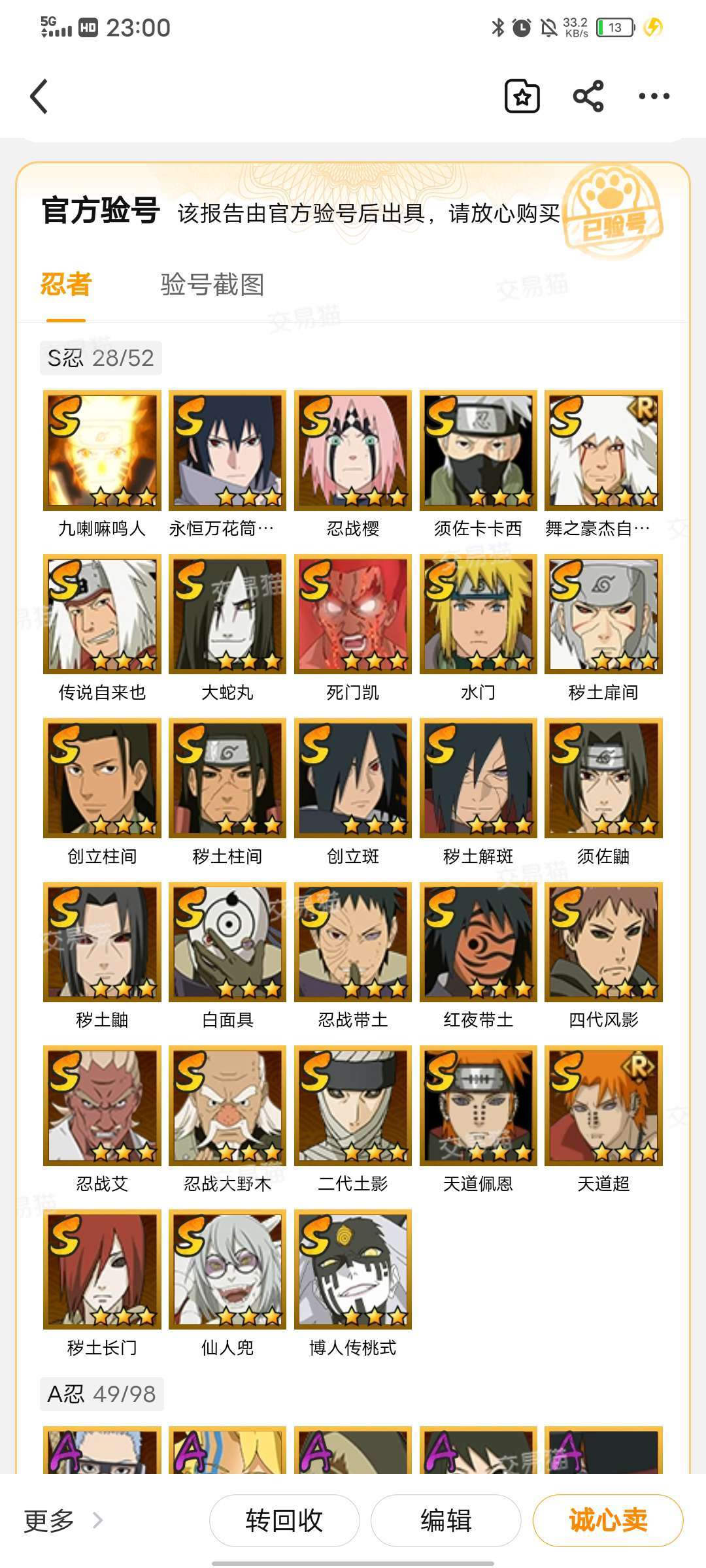
Task: Tap the 转回收 button
Action: pos(284,1520)
